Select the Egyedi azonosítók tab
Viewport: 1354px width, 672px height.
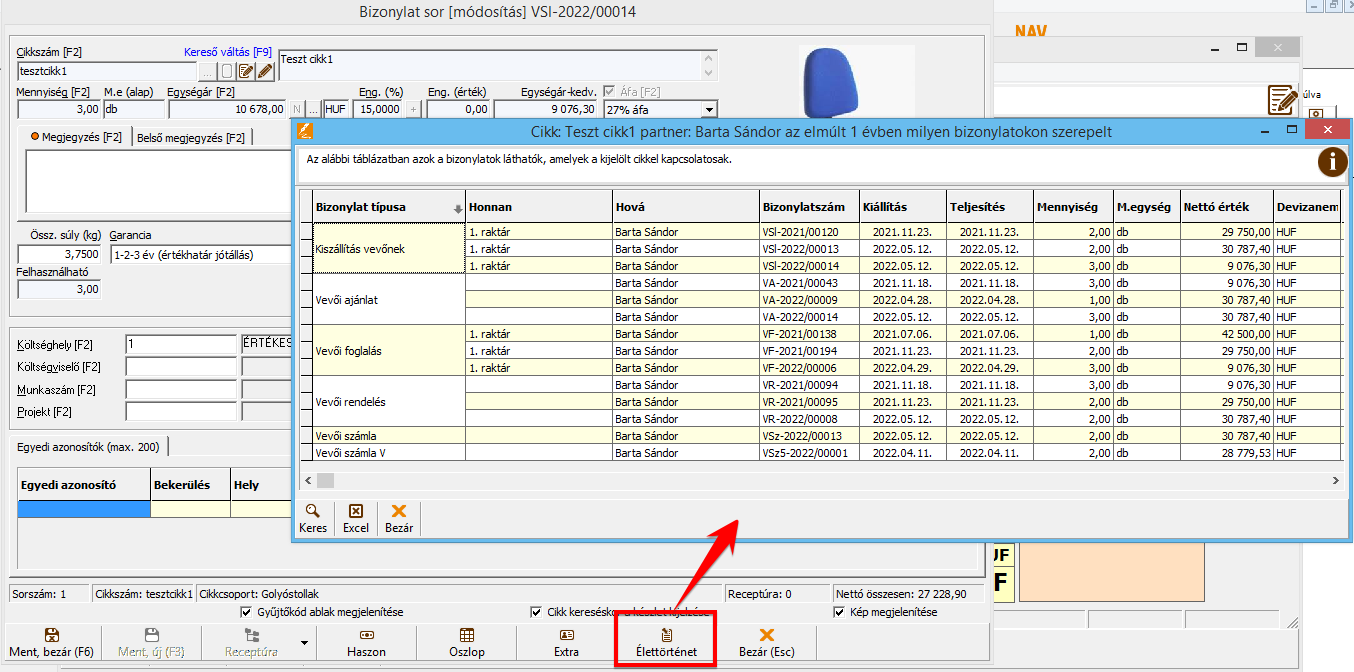(90, 446)
